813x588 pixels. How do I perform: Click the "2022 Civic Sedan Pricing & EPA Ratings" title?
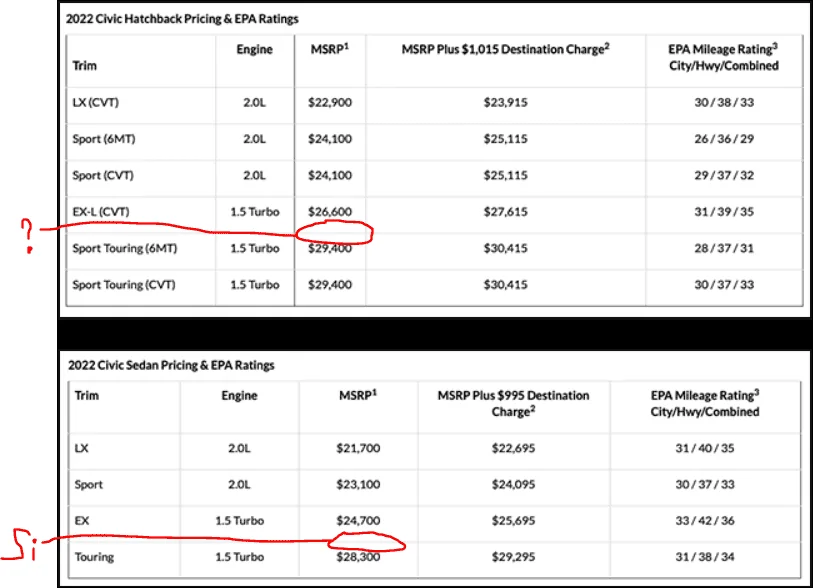[x=171, y=365]
